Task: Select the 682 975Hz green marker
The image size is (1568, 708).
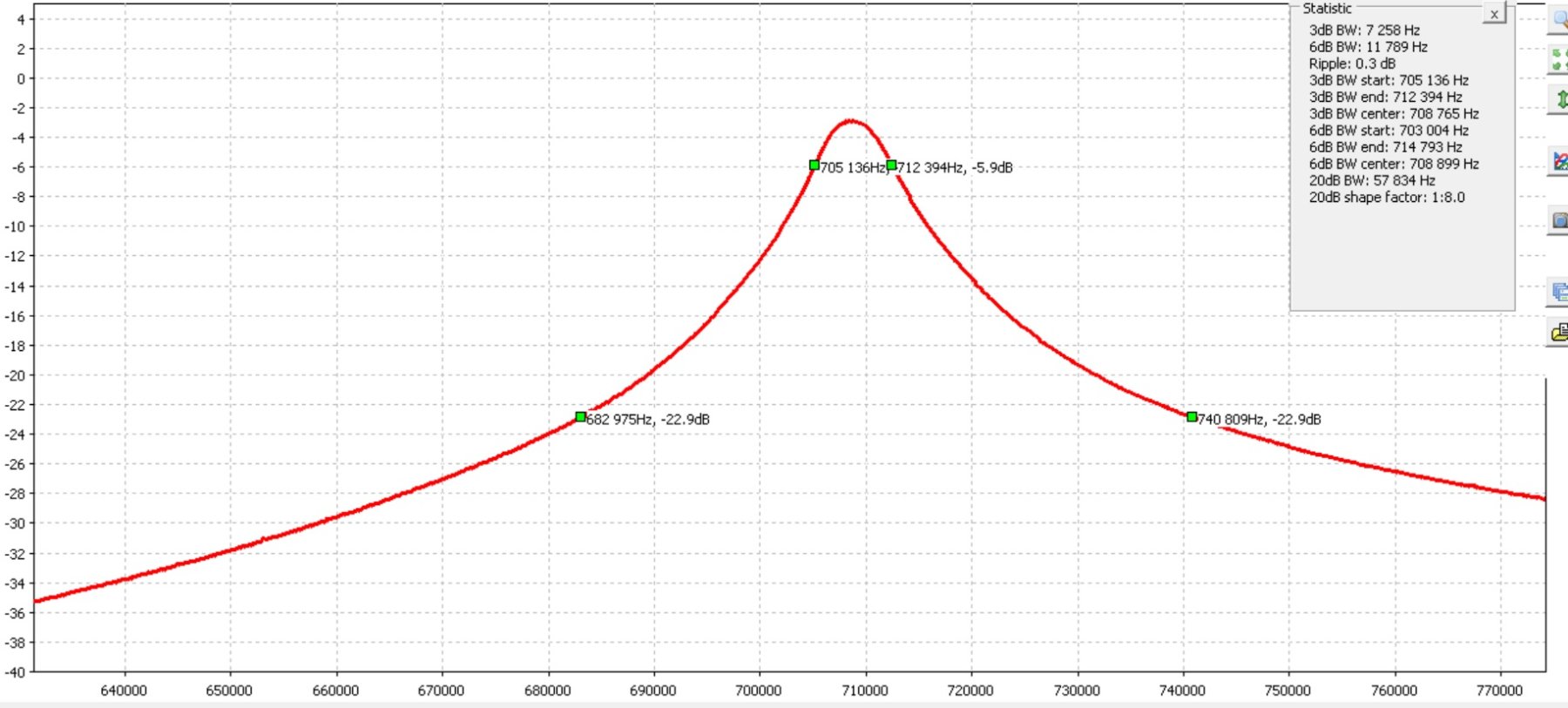Action: pos(580,416)
